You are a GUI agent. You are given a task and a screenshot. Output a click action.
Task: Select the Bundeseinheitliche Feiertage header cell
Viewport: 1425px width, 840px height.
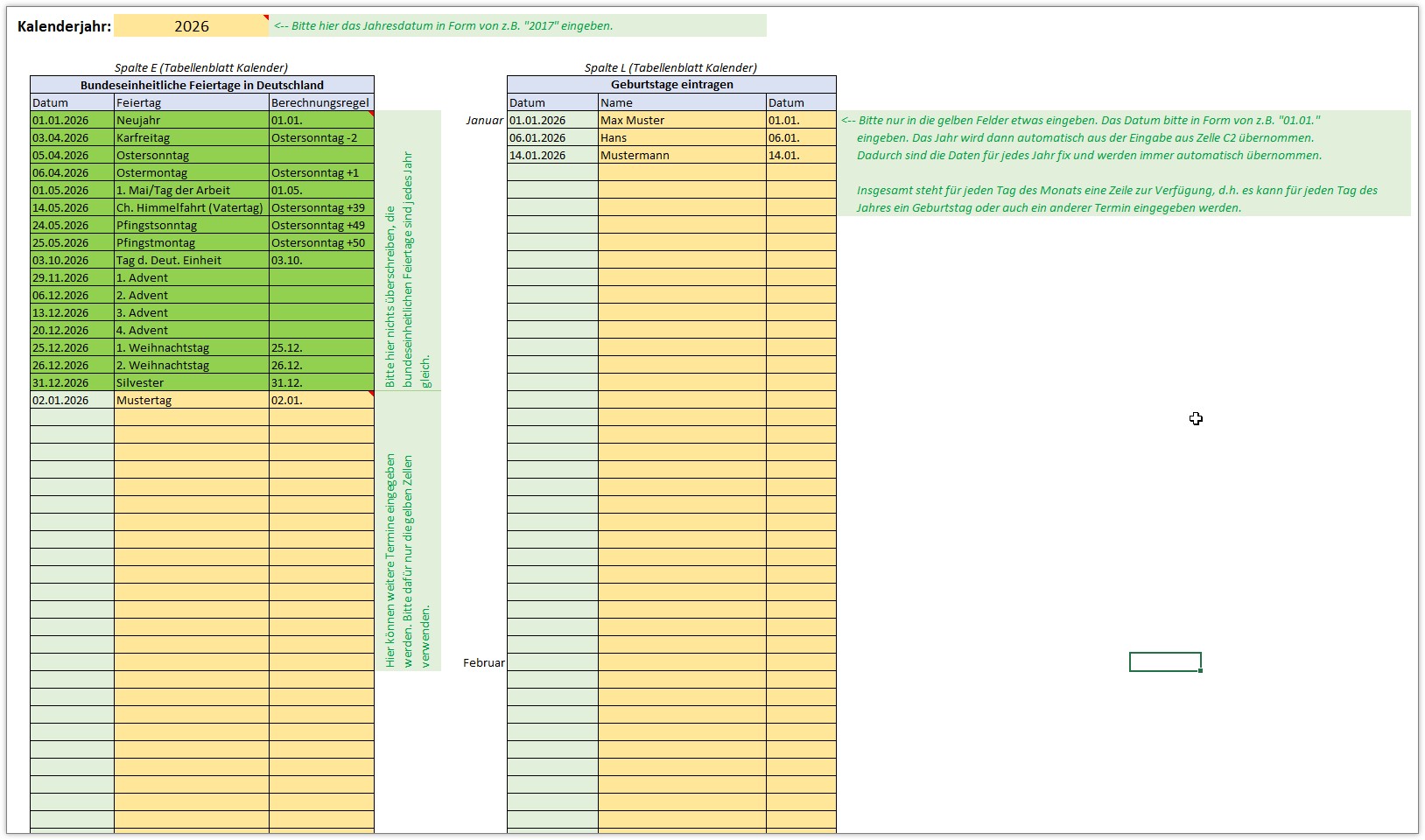point(202,85)
